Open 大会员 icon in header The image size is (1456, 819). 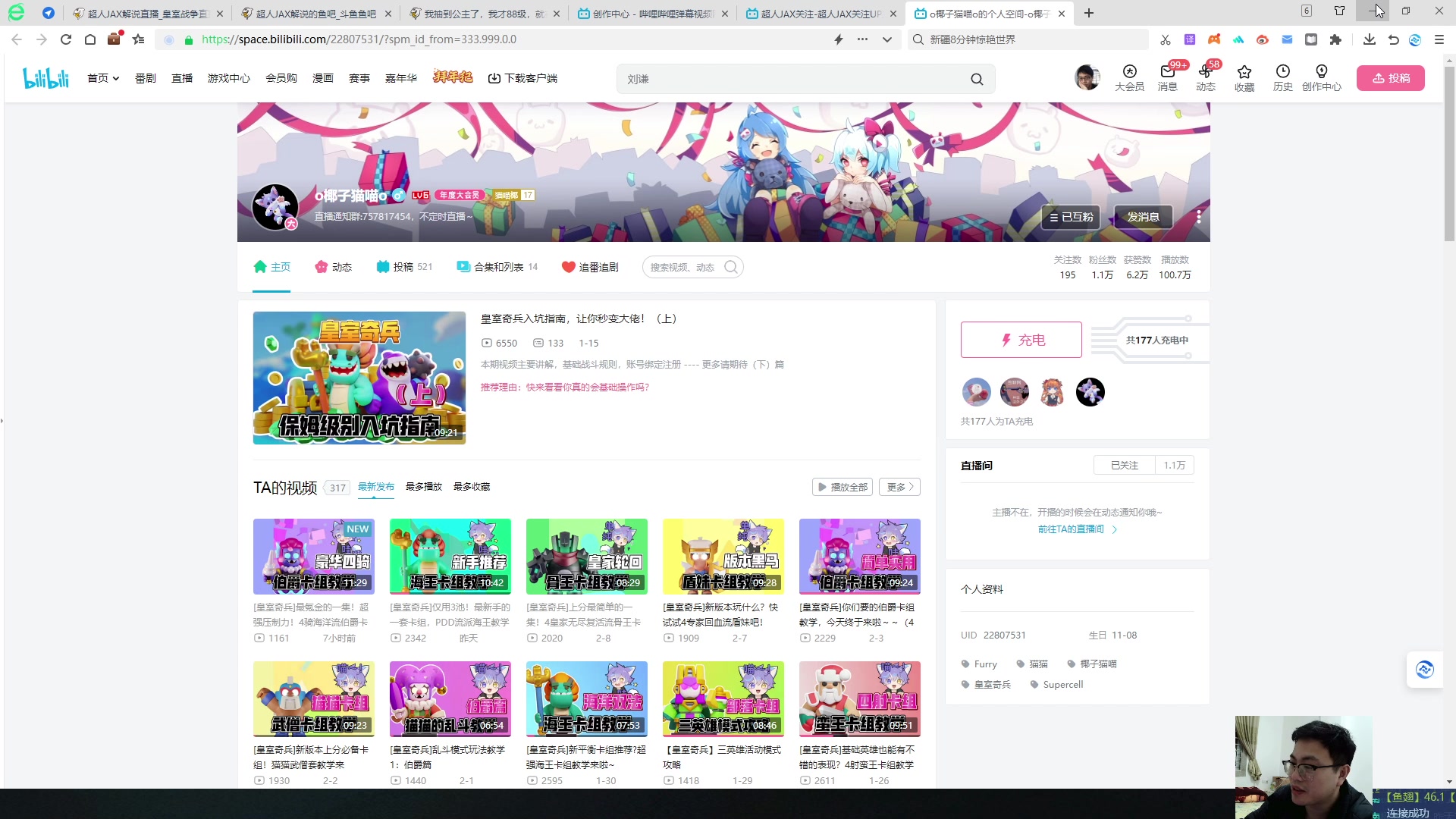click(x=1129, y=78)
